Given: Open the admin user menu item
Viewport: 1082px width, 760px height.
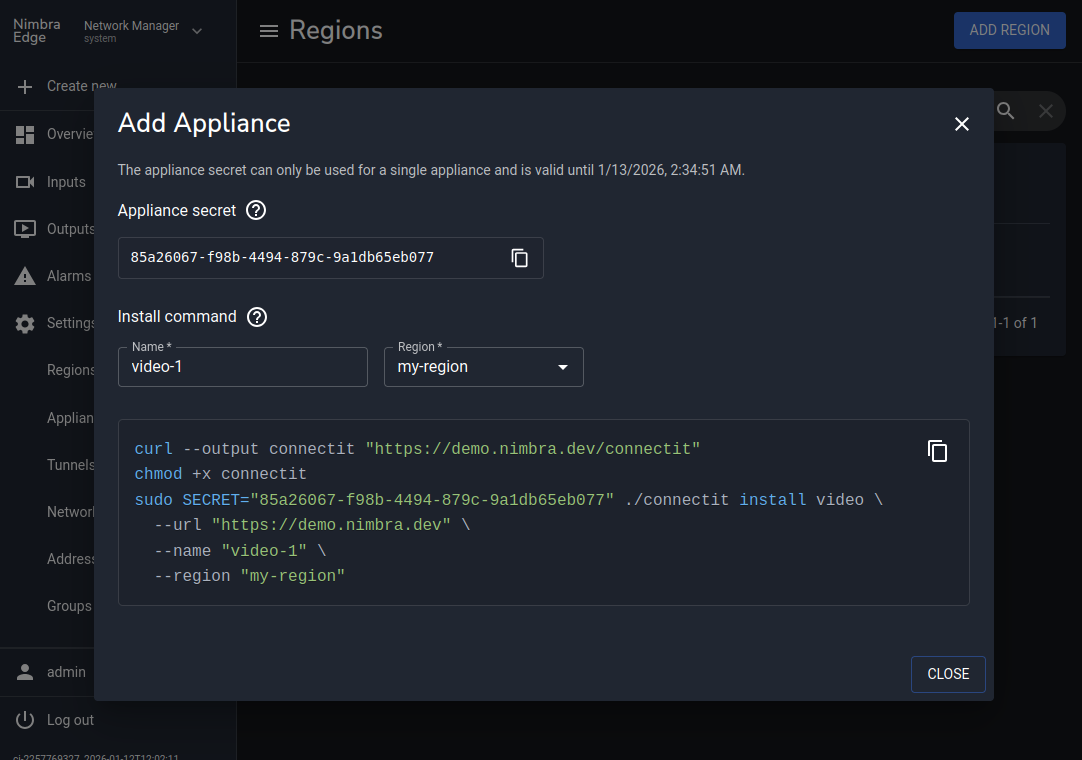Looking at the screenshot, I should point(66,672).
